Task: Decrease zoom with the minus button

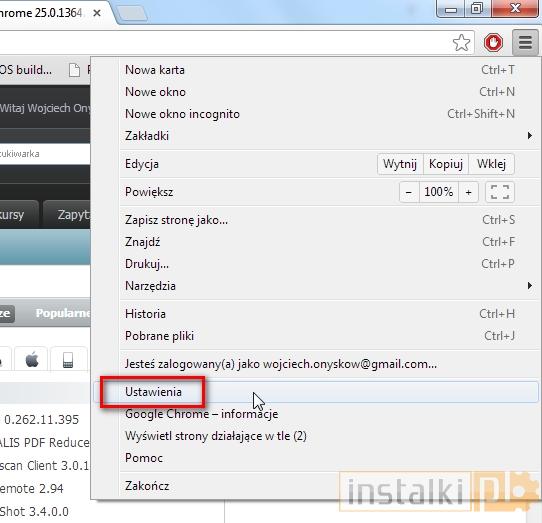Action: [409, 192]
